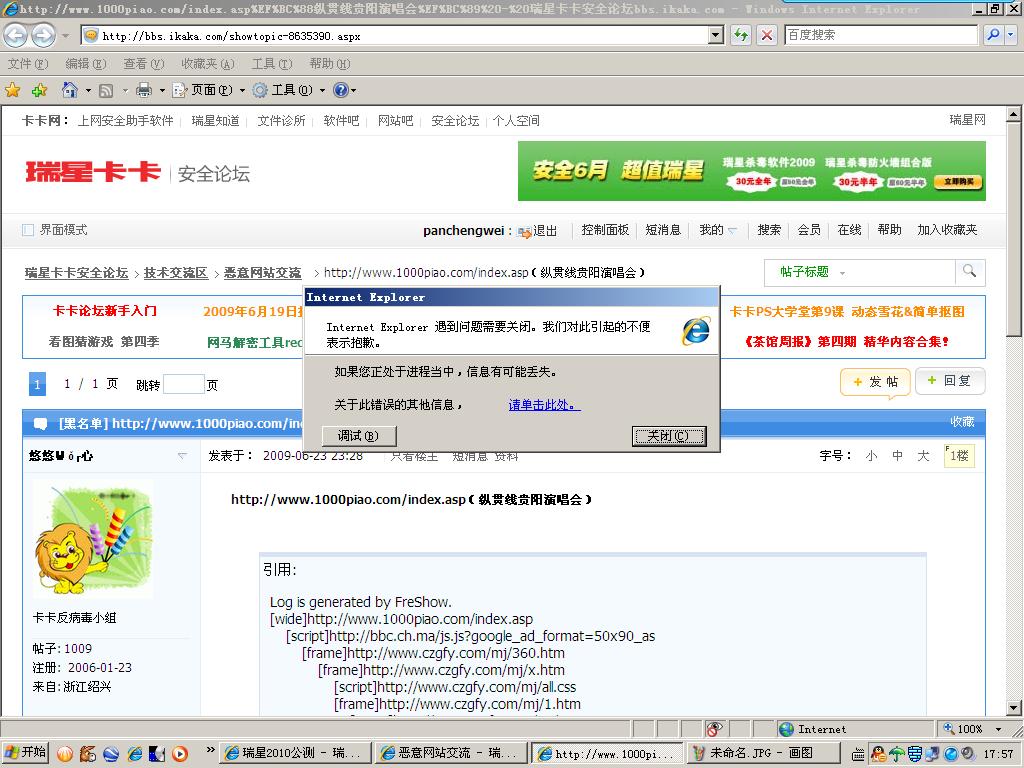Click the vertical scrollbar down arrow
Screen dimensions: 1024x768
tap(1013, 707)
